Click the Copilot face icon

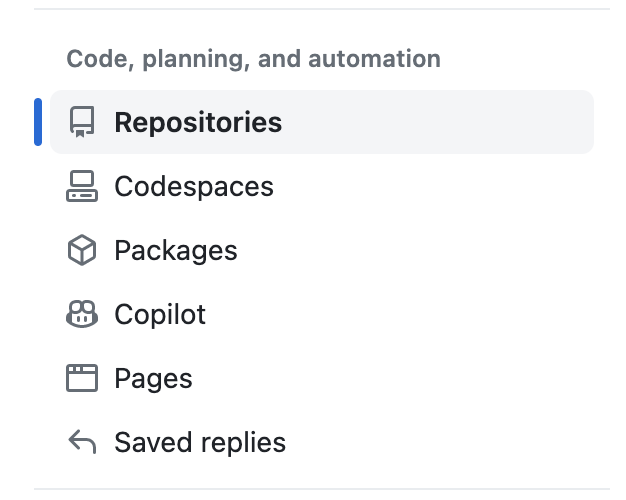click(82, 314)
